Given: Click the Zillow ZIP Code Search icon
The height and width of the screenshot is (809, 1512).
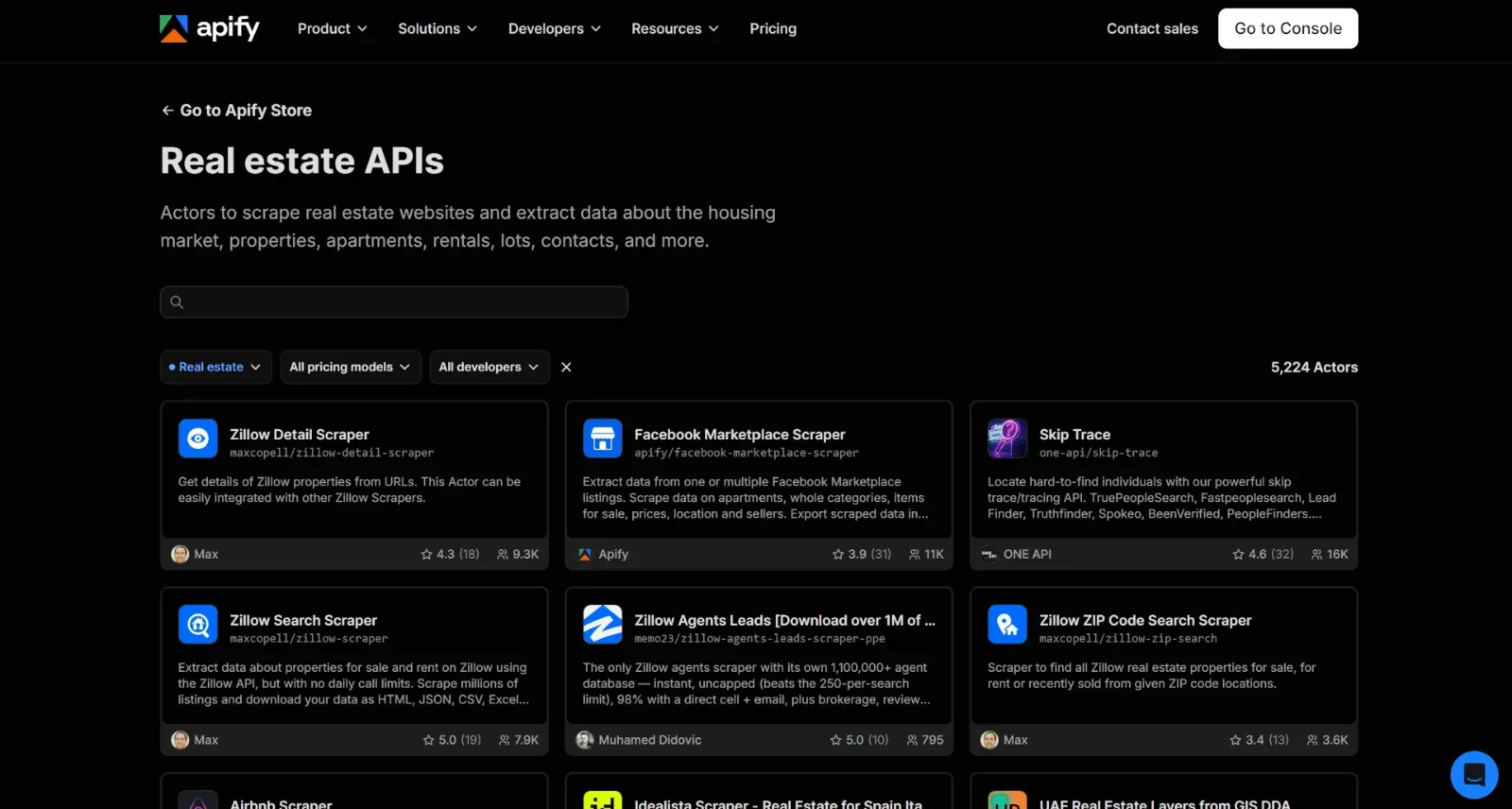Looking at the screenshot, I should (x=1007, y=625).
